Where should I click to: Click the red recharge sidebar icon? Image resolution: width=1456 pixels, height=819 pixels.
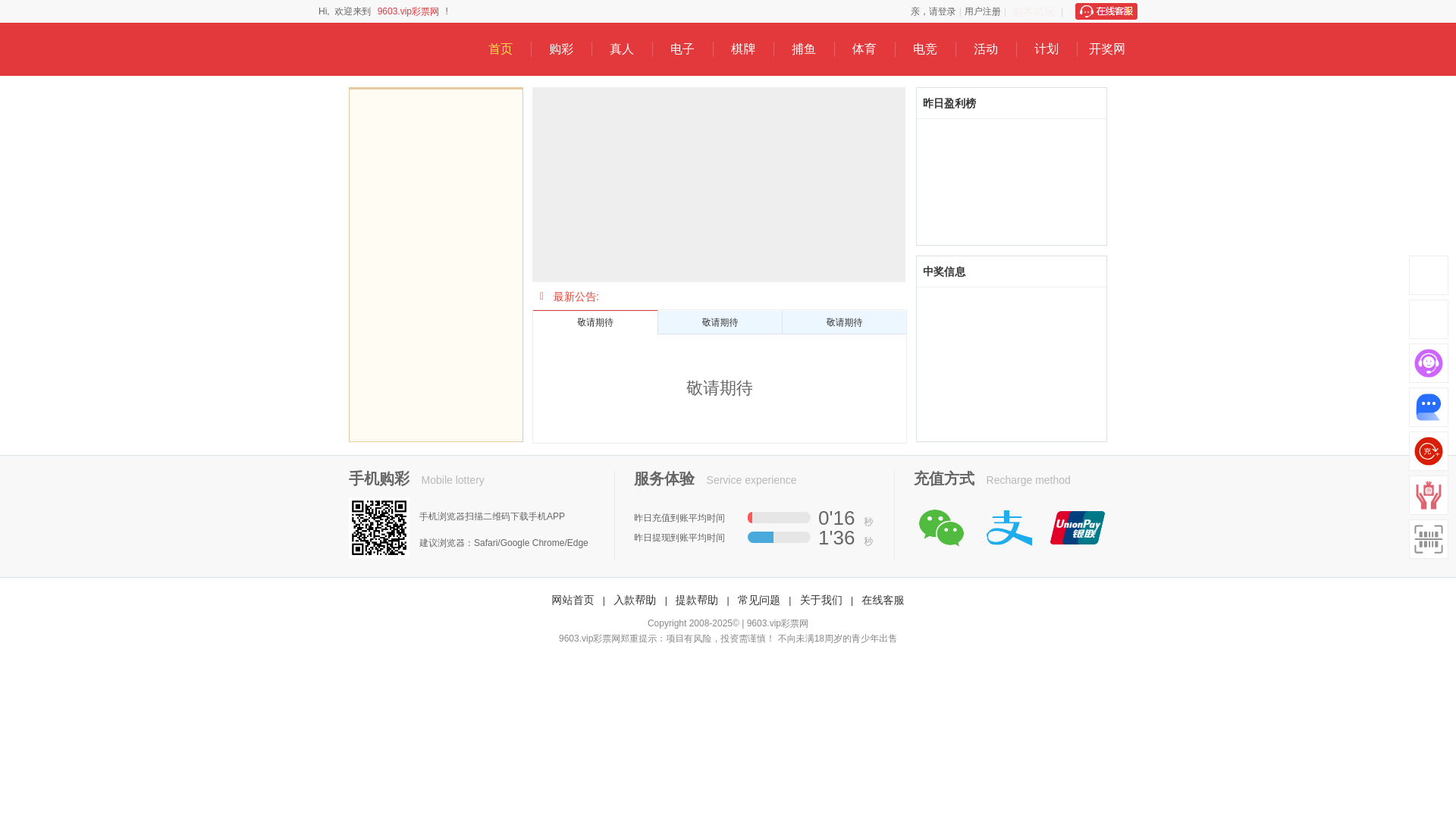point(1428,451)
